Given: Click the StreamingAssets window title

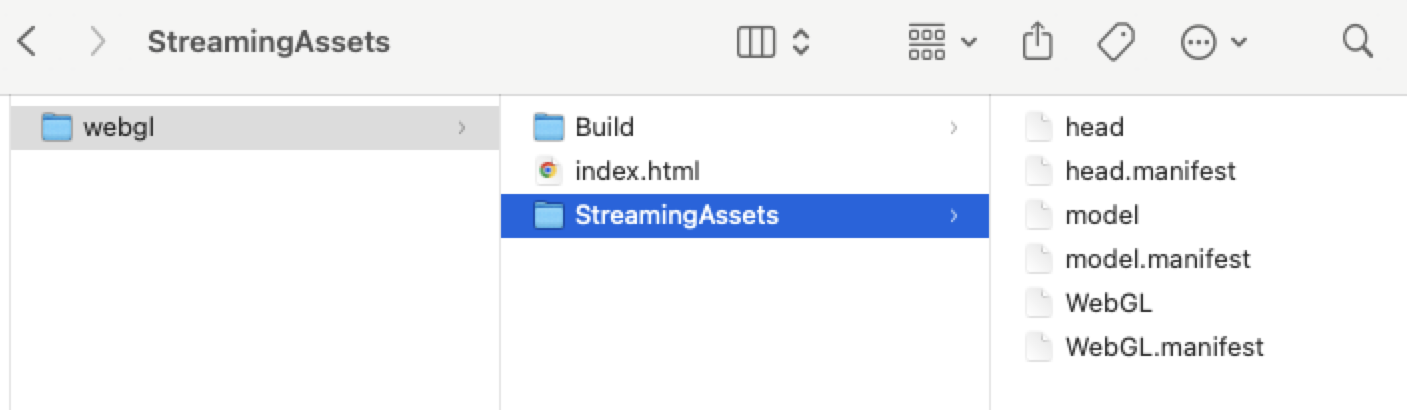Looking at the screenshot, I should [x=268, y=42].
